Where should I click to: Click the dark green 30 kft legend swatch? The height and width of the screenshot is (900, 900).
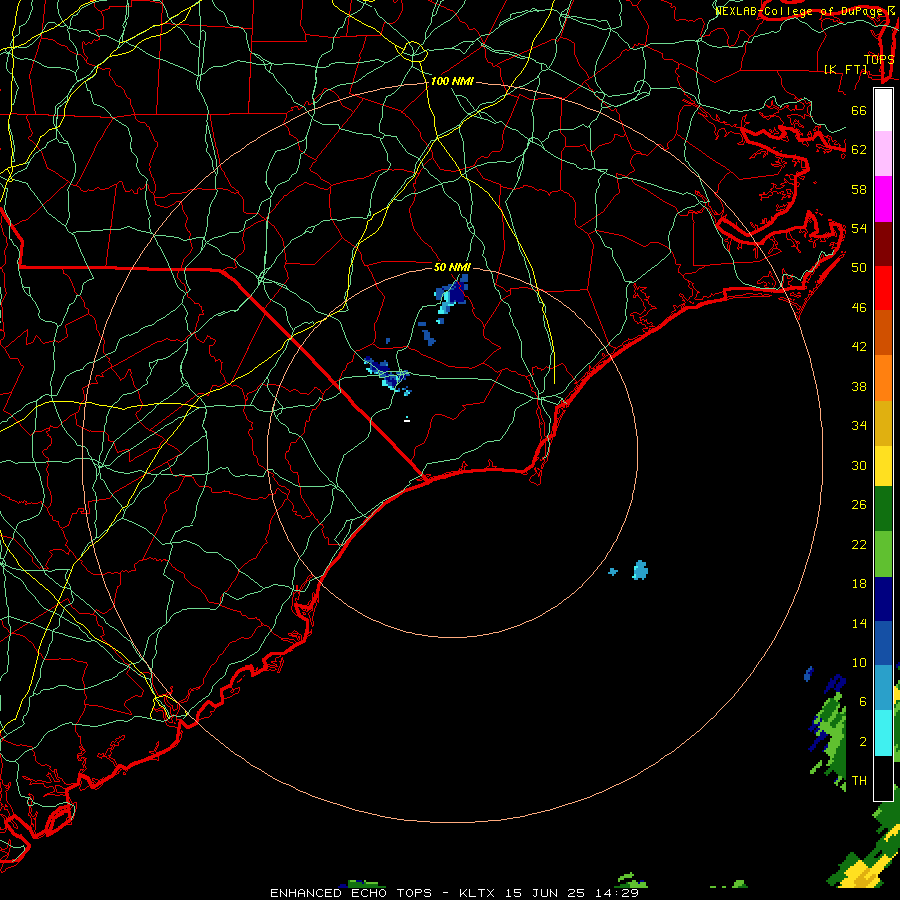(x=883, y=509)
